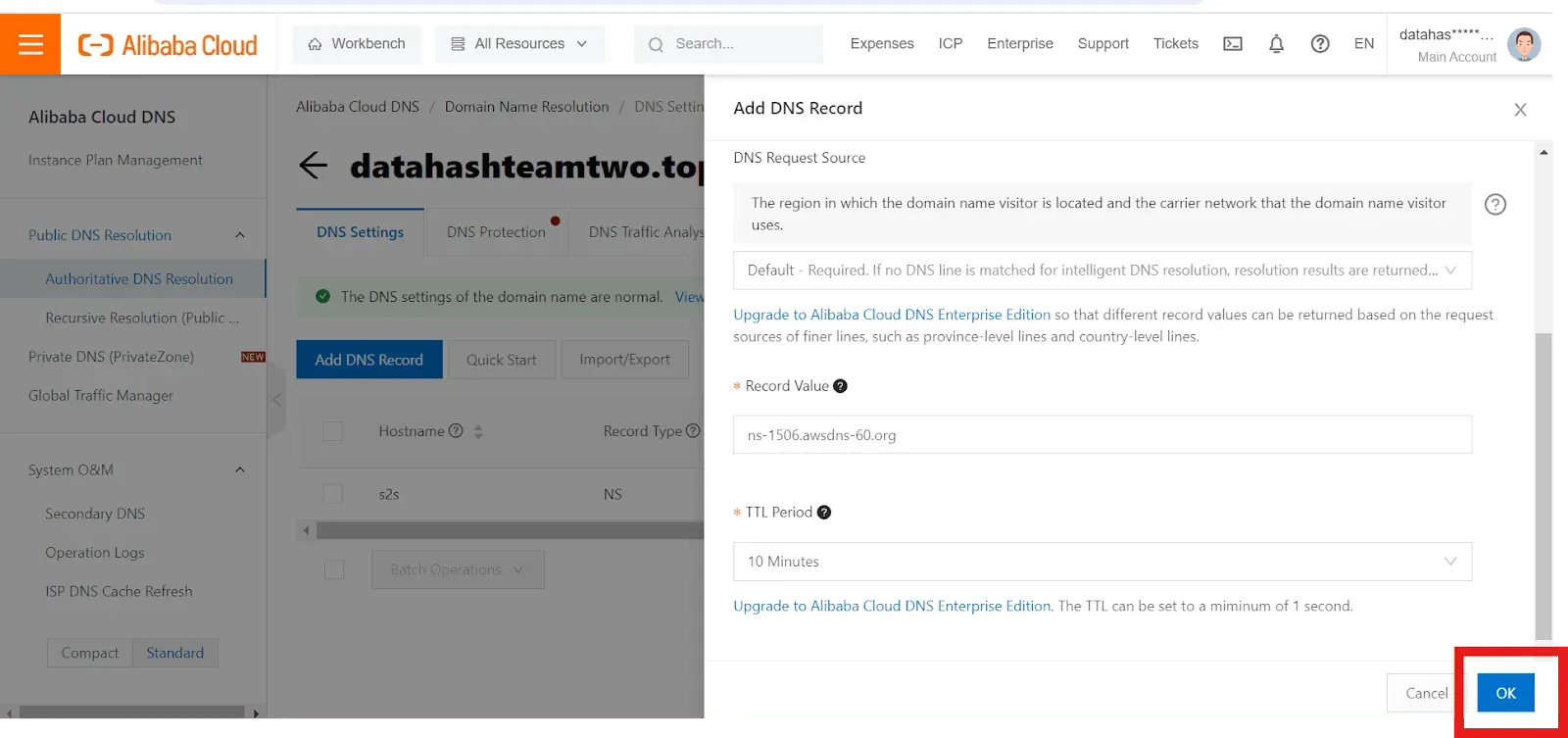Image resolution: width=1568 pixels, height=738 pixels.
Task: Click the search magnifier icon
Action: [x=656, y=45]
